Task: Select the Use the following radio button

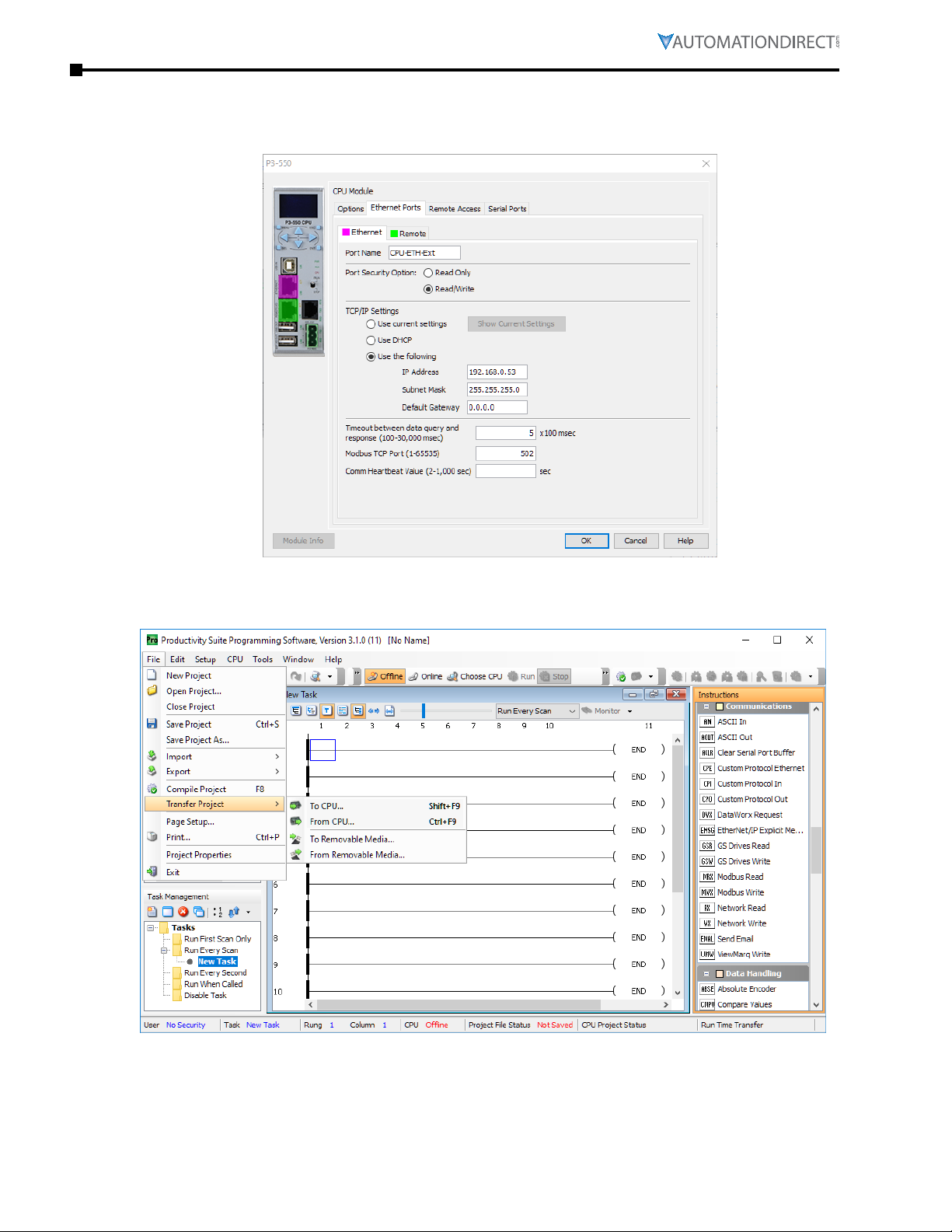Action: [371, 357]
